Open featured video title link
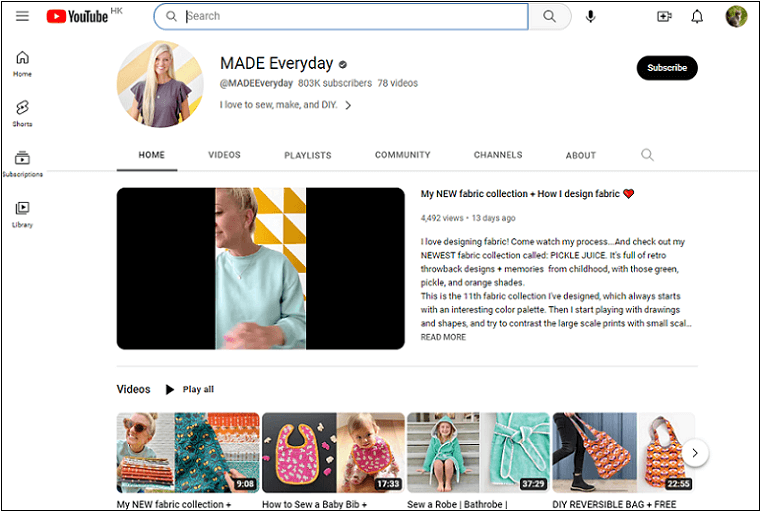The width and height of the screenshot is (761, 512). coord(528,194)
